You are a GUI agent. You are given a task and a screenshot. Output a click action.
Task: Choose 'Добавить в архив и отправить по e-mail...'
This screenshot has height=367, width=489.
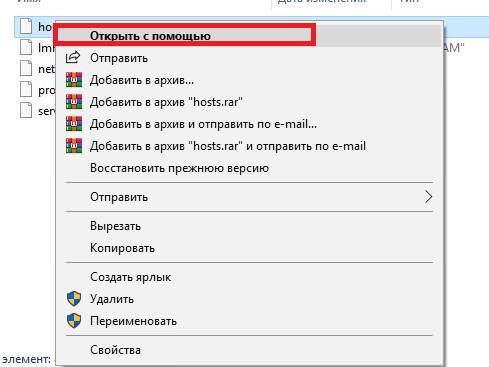pyautogui.click(x=250, y=124)
